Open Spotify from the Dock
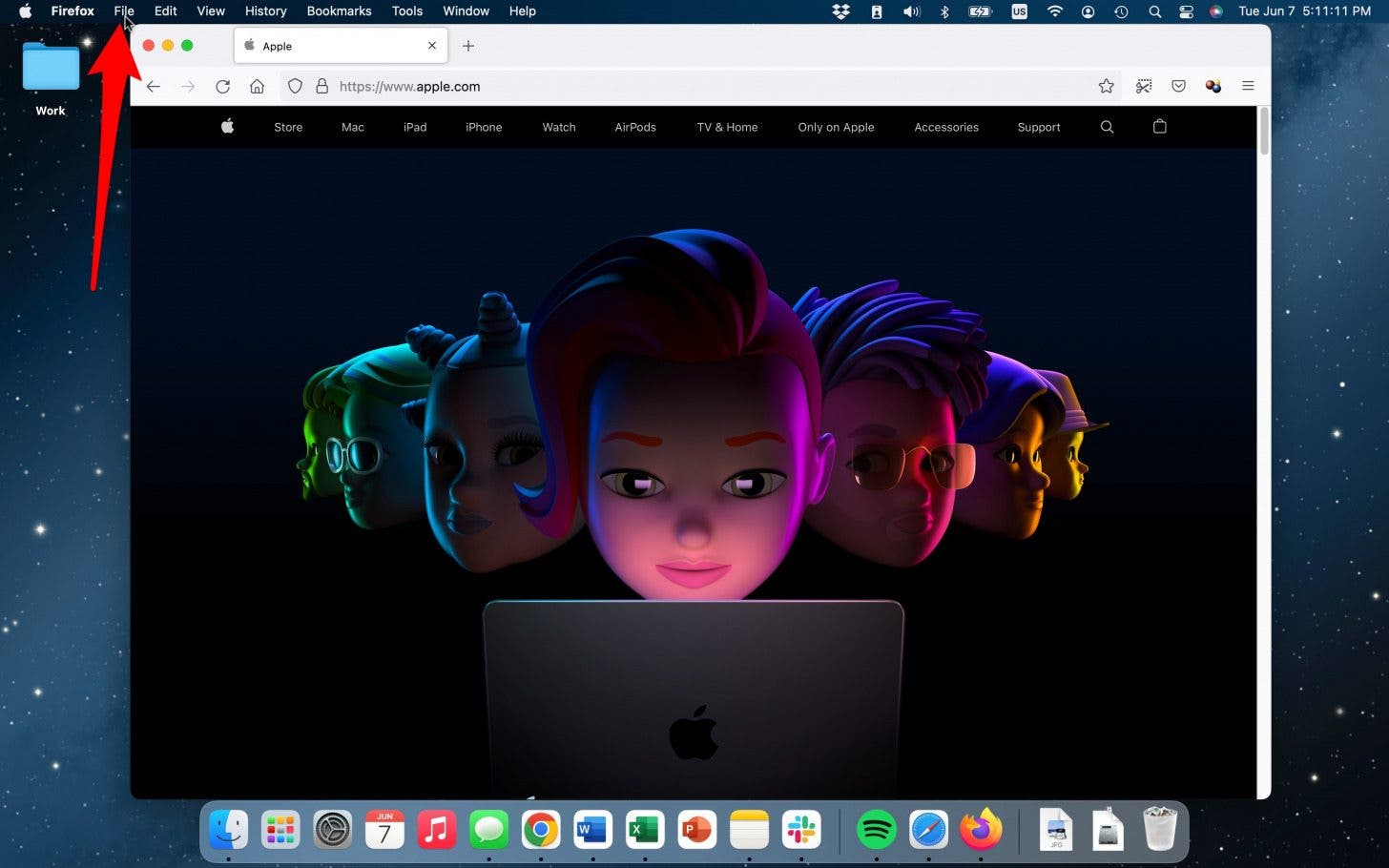This screenshot has width=1389, height=868. pos(877,830)
